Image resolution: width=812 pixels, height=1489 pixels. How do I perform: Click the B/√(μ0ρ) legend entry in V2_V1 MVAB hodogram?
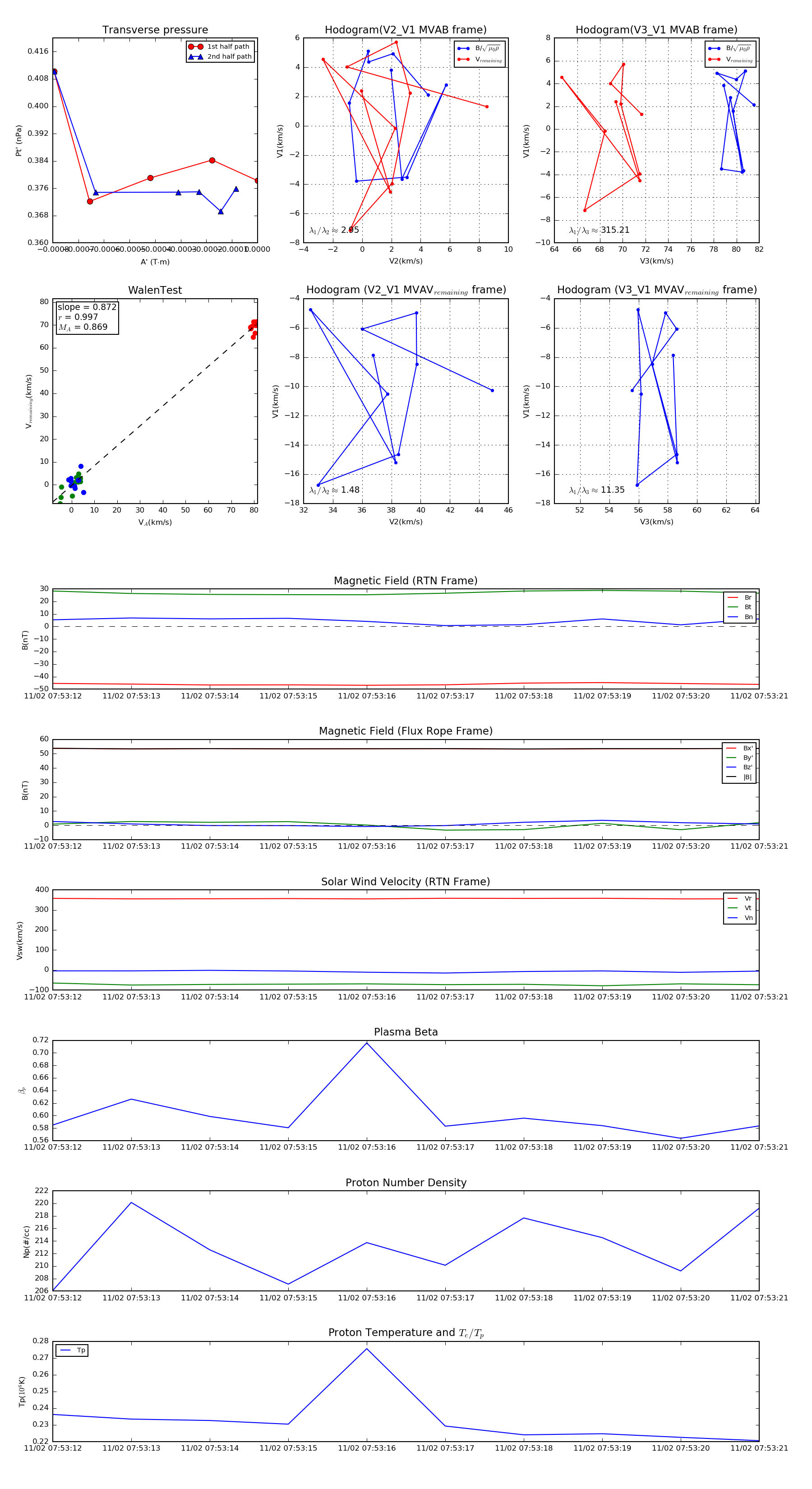click(480, 49)
